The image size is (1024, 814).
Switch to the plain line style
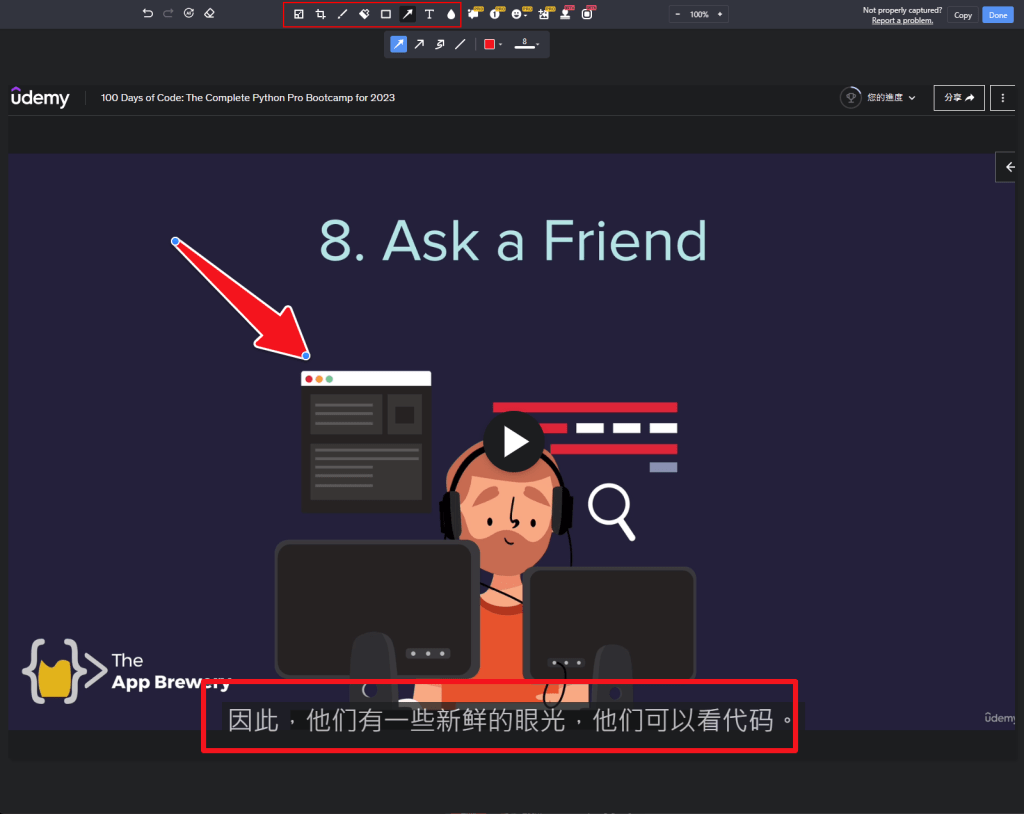click(x=460, y=44)
